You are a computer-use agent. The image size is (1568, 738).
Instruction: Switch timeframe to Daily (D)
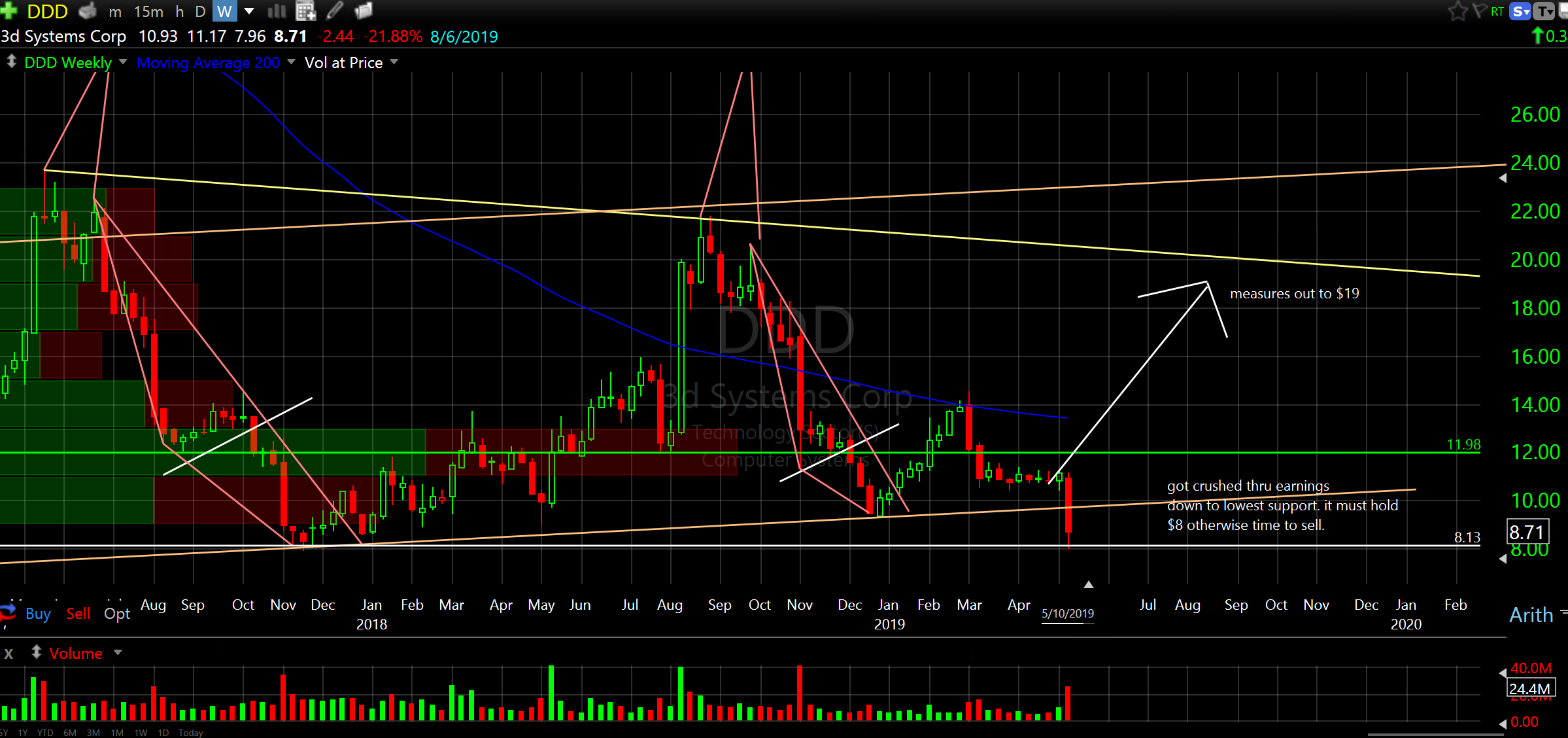tap(200, 12)
